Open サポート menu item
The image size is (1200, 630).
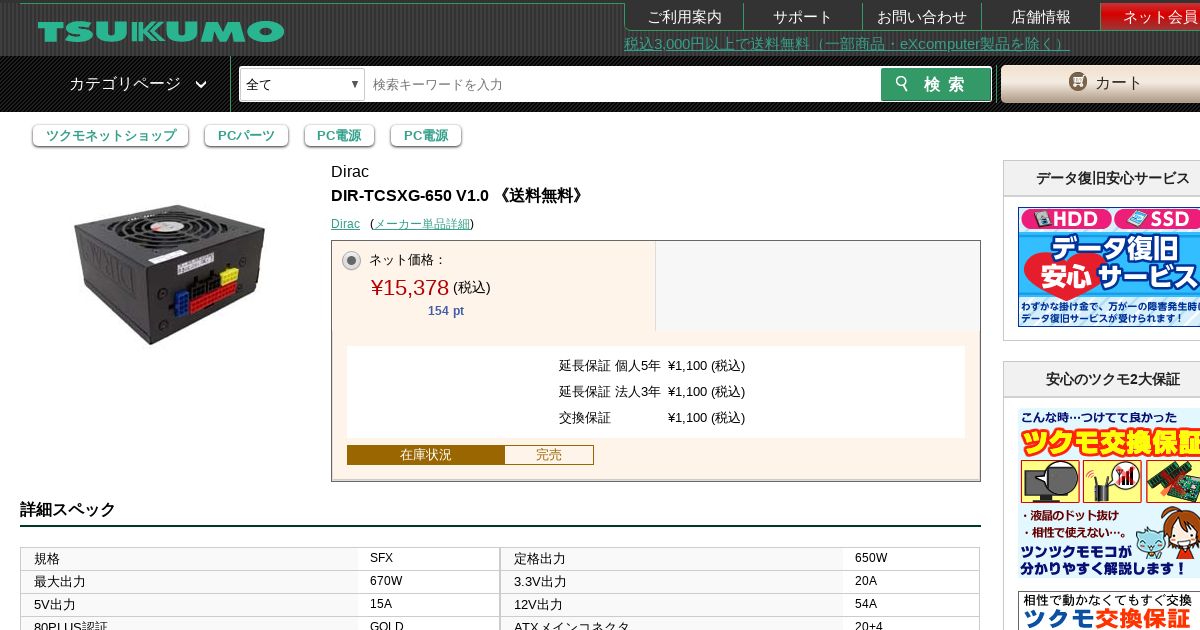tap(802, 17)
